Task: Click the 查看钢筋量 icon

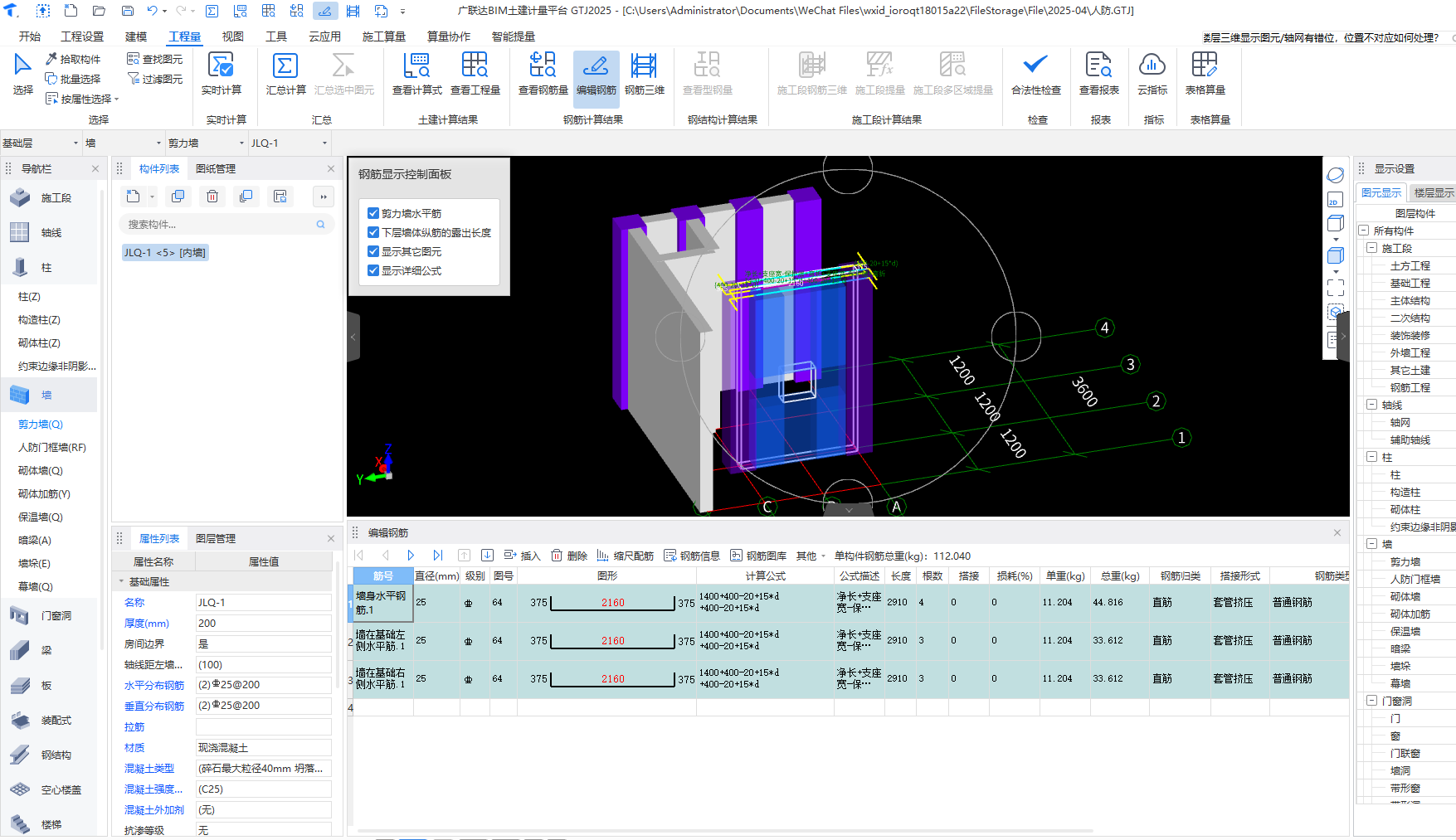Action: [x=543, y=65]
